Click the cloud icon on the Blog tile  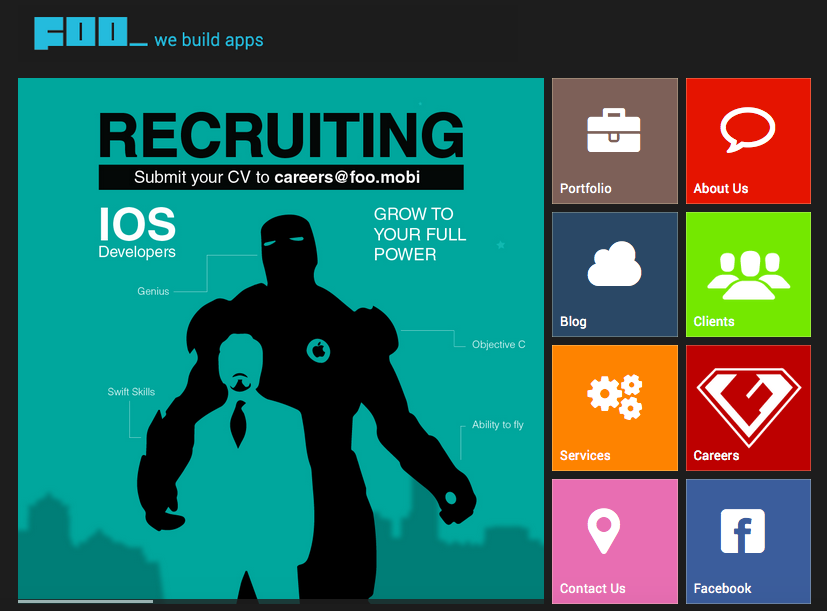(x=614, y=264)
